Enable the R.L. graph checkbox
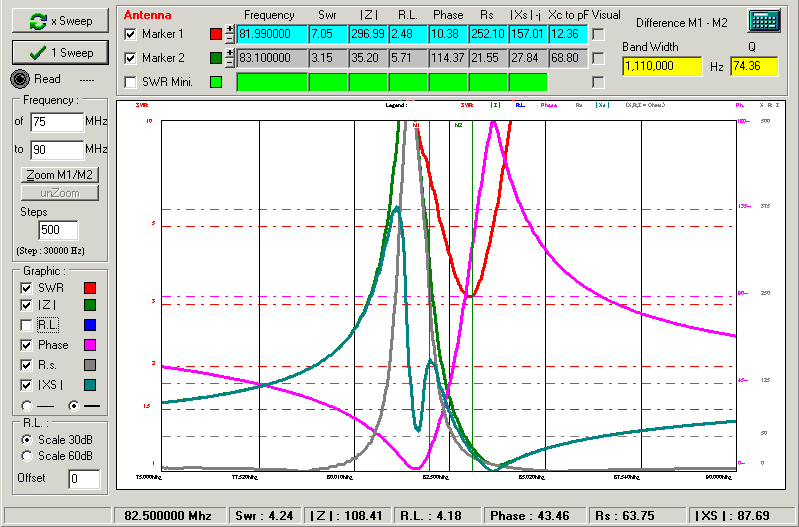This screenshot has width=799, height=527. (x=26, y=326)
